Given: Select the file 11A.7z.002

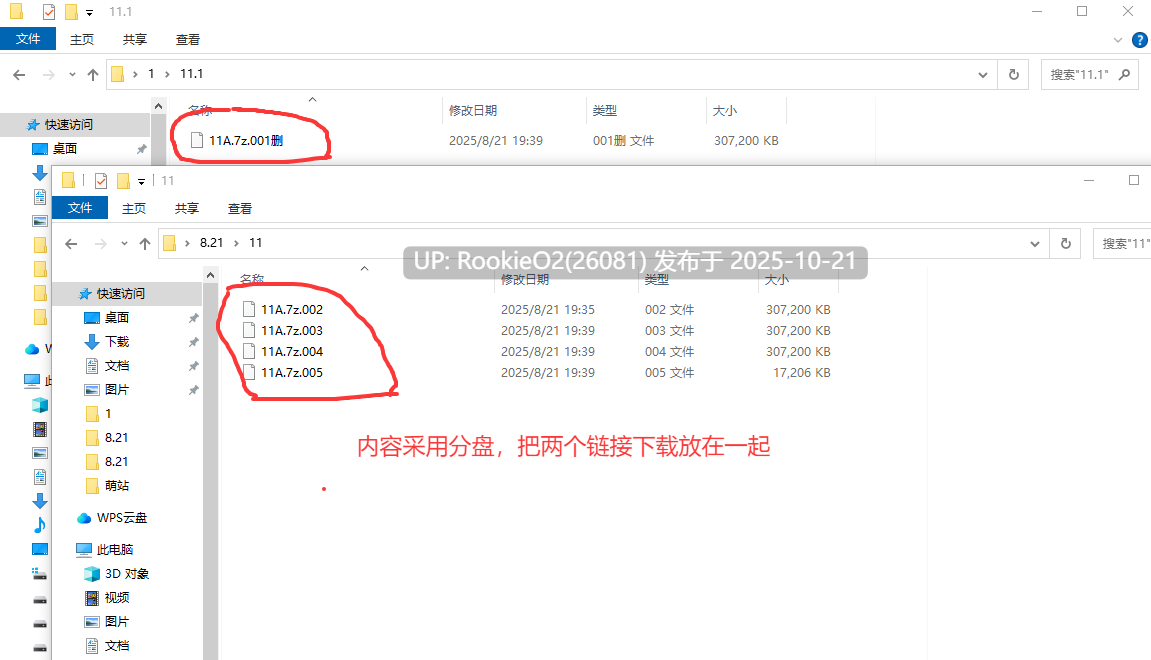Looking at the screenshot, I should (291, 310).
